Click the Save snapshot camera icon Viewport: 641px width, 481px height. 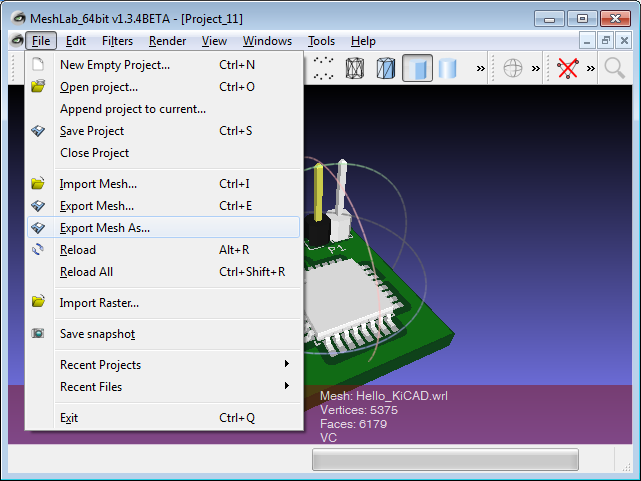tap(38, 333)
